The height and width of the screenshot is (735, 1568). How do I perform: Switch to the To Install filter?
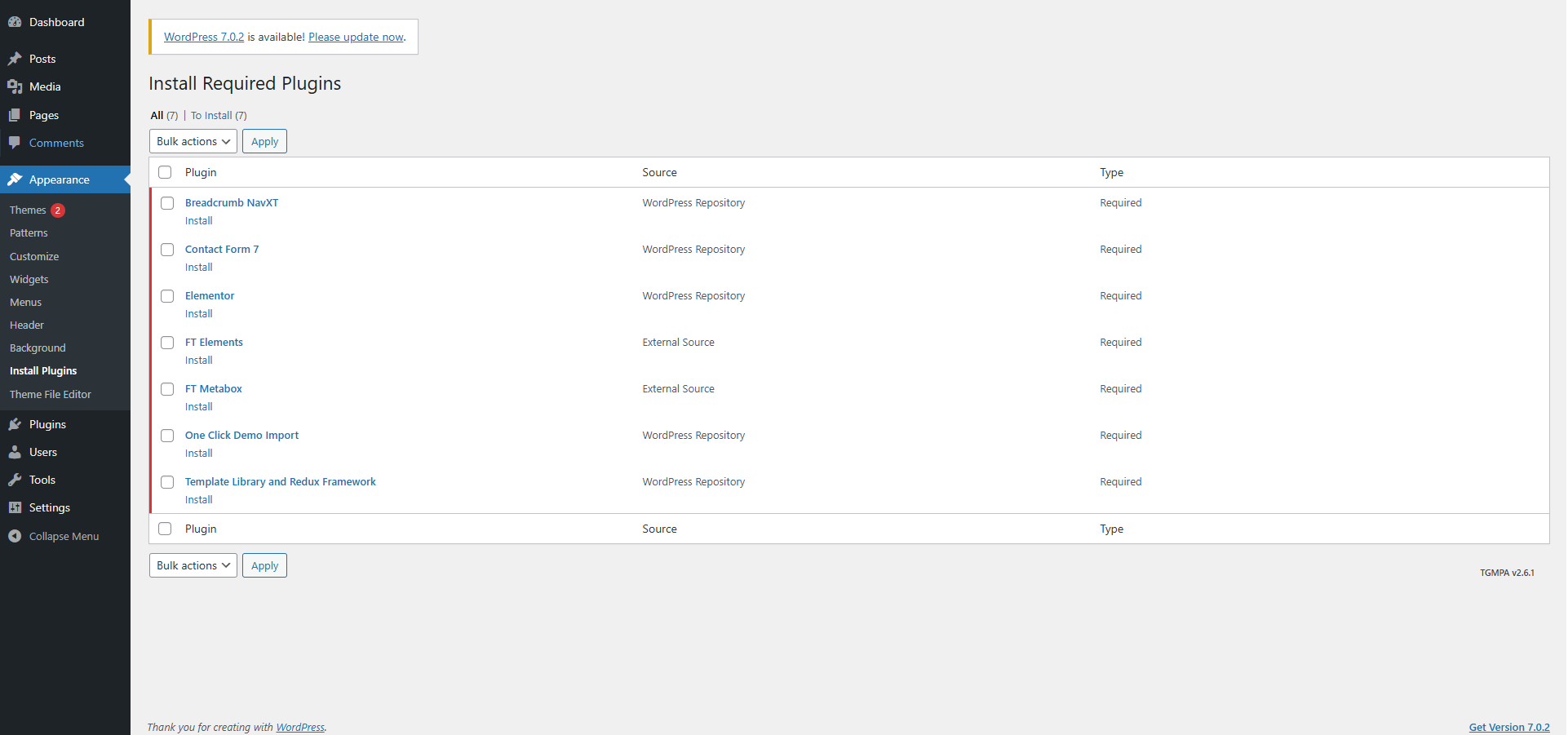(219, 116)
